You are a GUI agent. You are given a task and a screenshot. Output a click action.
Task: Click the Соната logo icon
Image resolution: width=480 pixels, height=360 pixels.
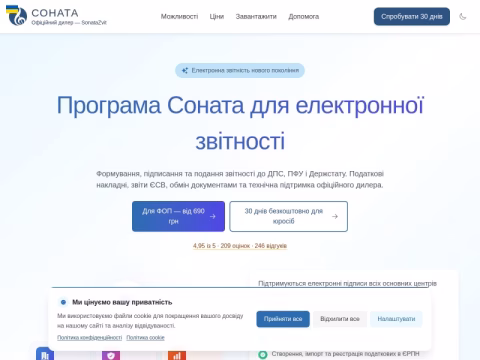(x=17, y=16)
